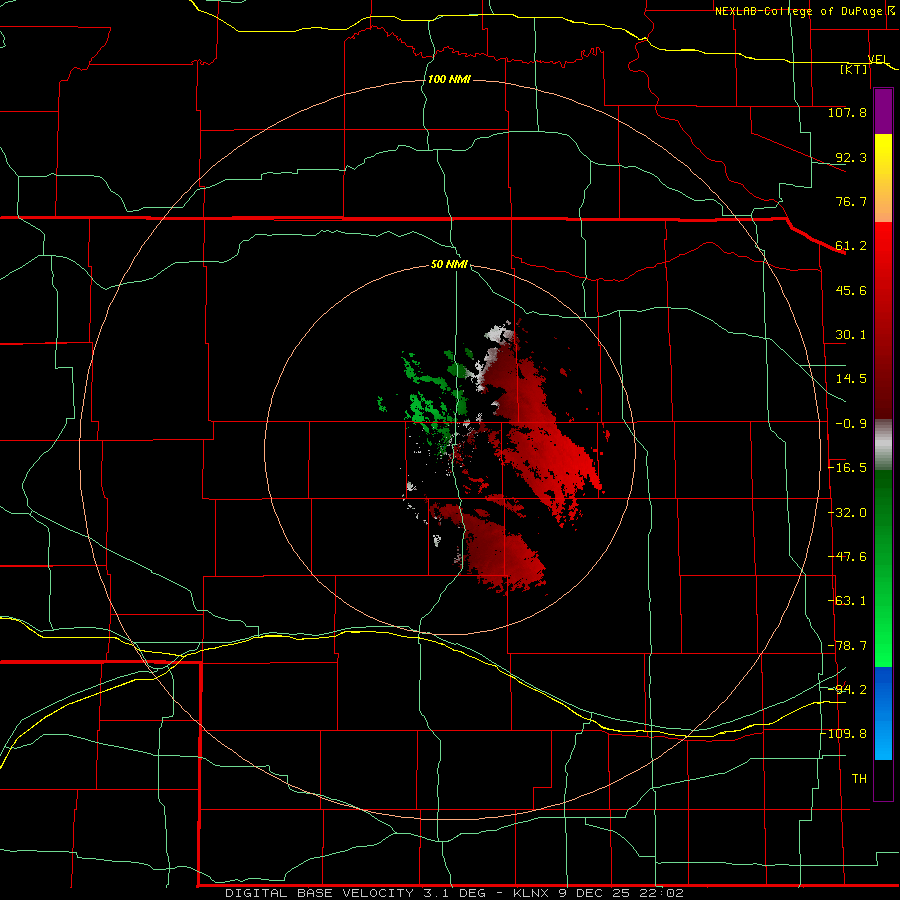Click the -32.0 velocity scale value

click(847, 513)
